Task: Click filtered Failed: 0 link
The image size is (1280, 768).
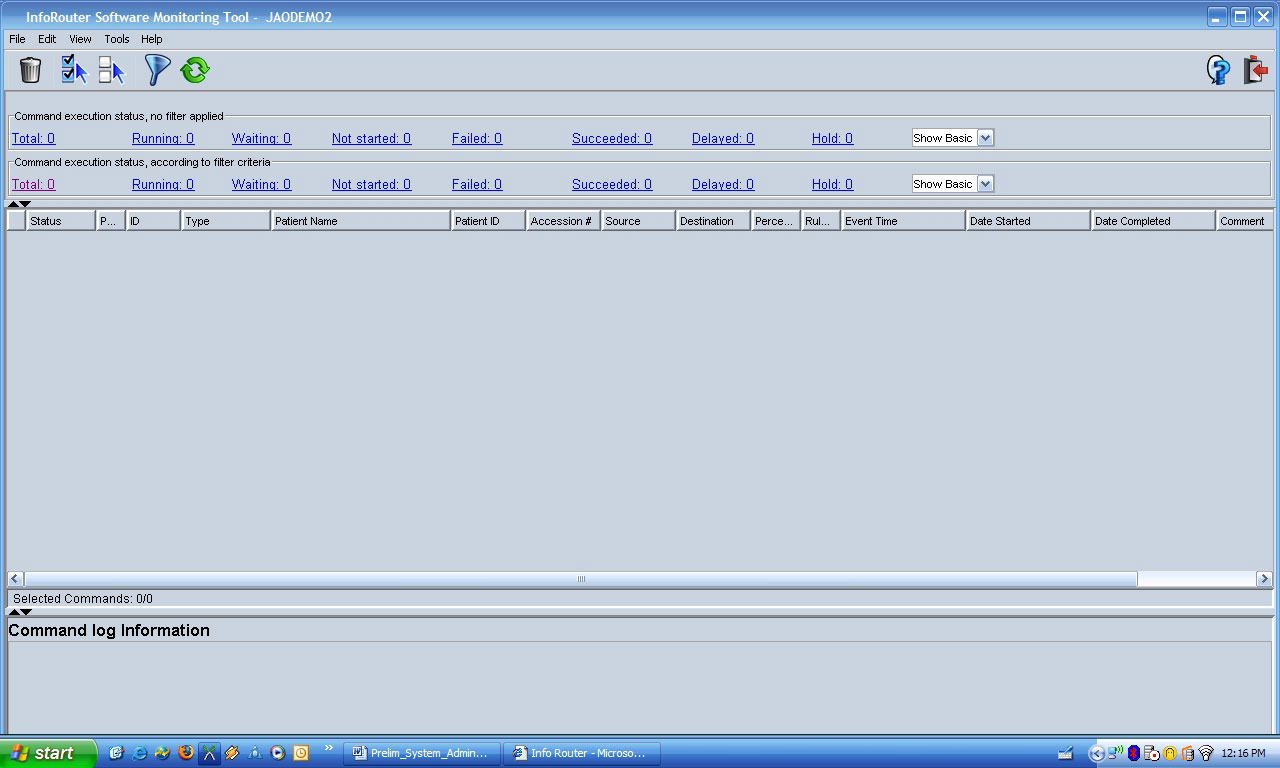Action: click(477, 184)
